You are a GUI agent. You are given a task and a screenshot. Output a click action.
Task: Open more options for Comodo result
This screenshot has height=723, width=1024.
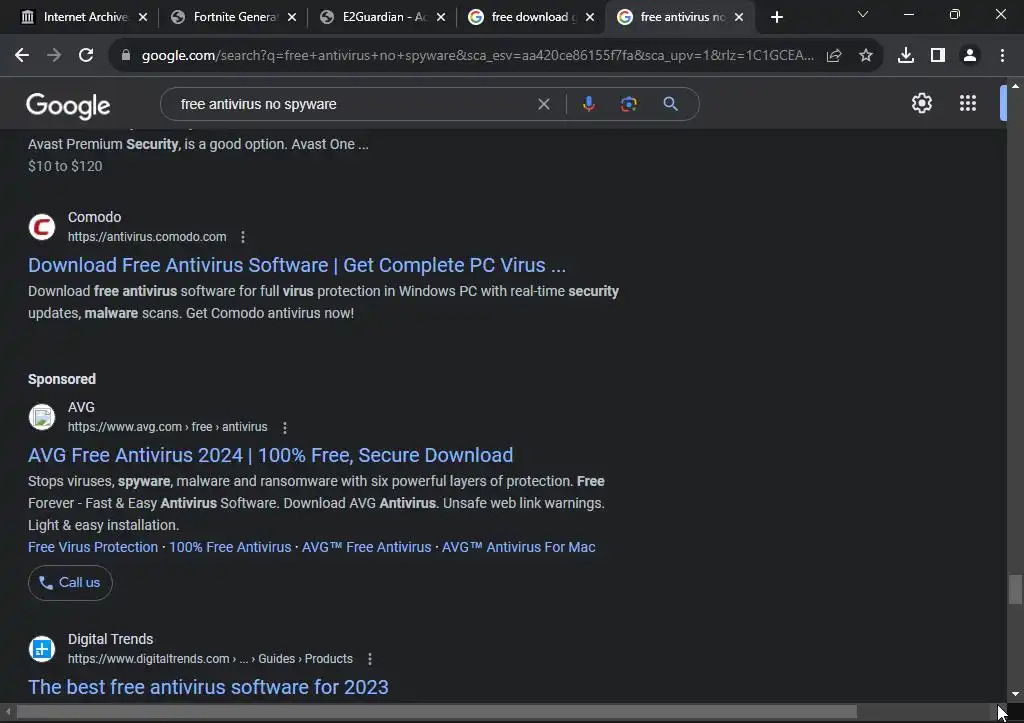tap(243, 237)
